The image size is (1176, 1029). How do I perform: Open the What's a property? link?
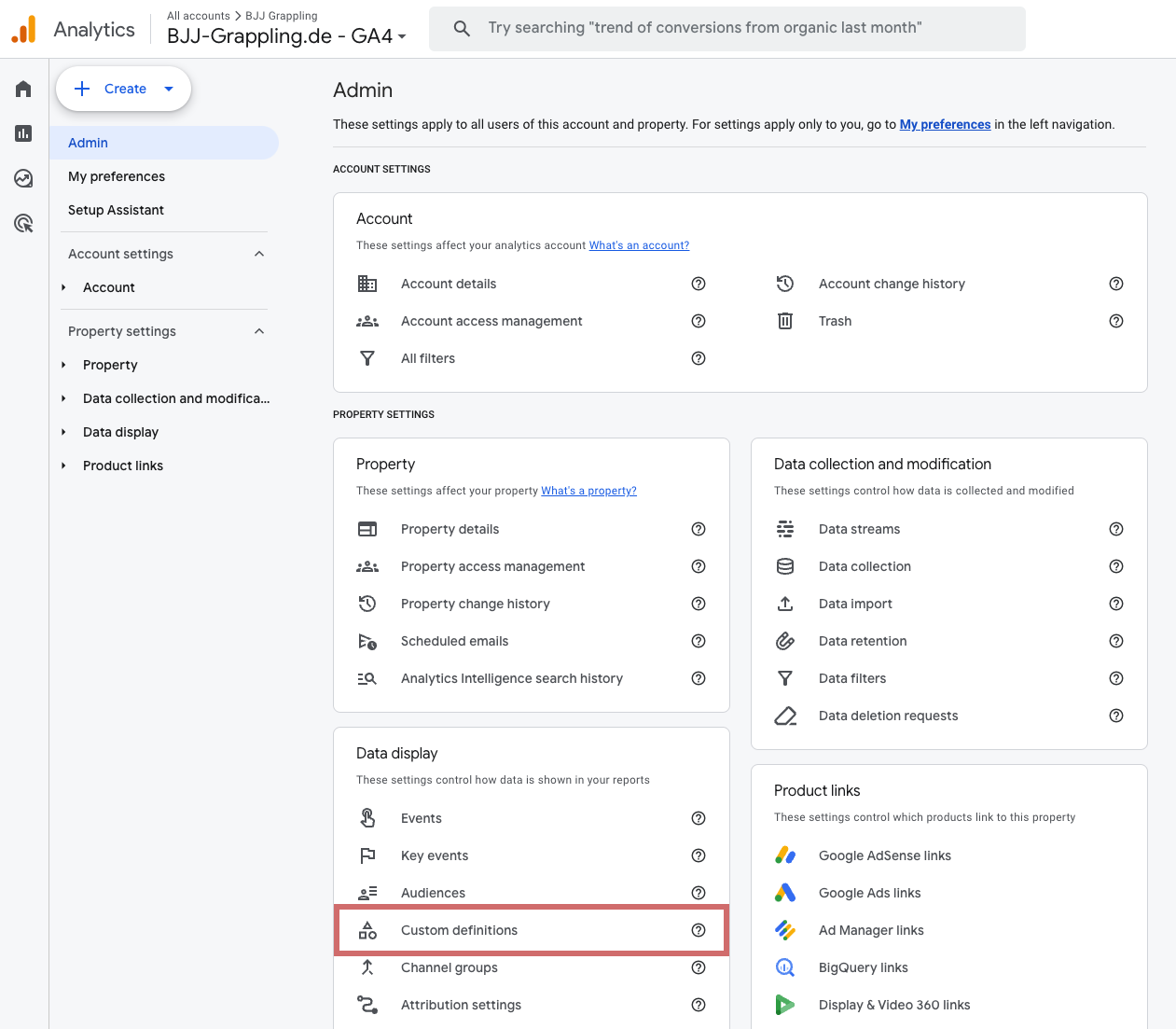(x=588, y=491)
